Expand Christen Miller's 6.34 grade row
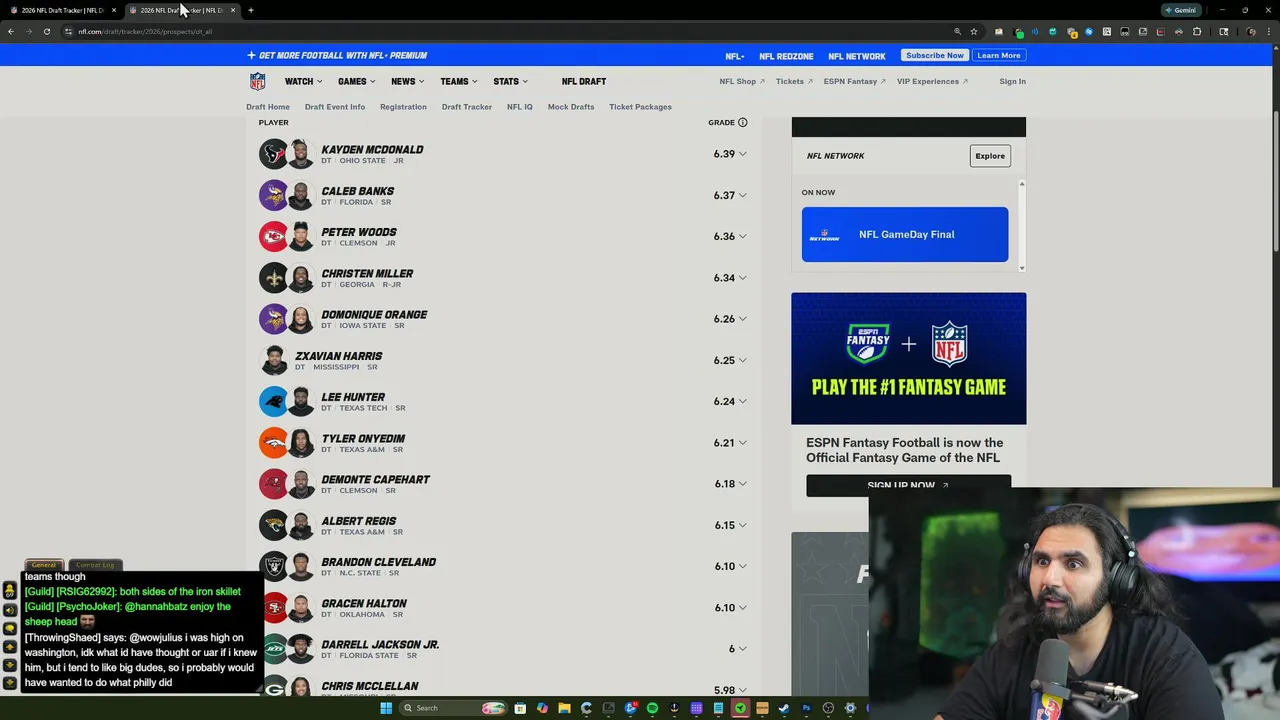Viewport: 1280px width, 720px height. (x=742, y=278)
